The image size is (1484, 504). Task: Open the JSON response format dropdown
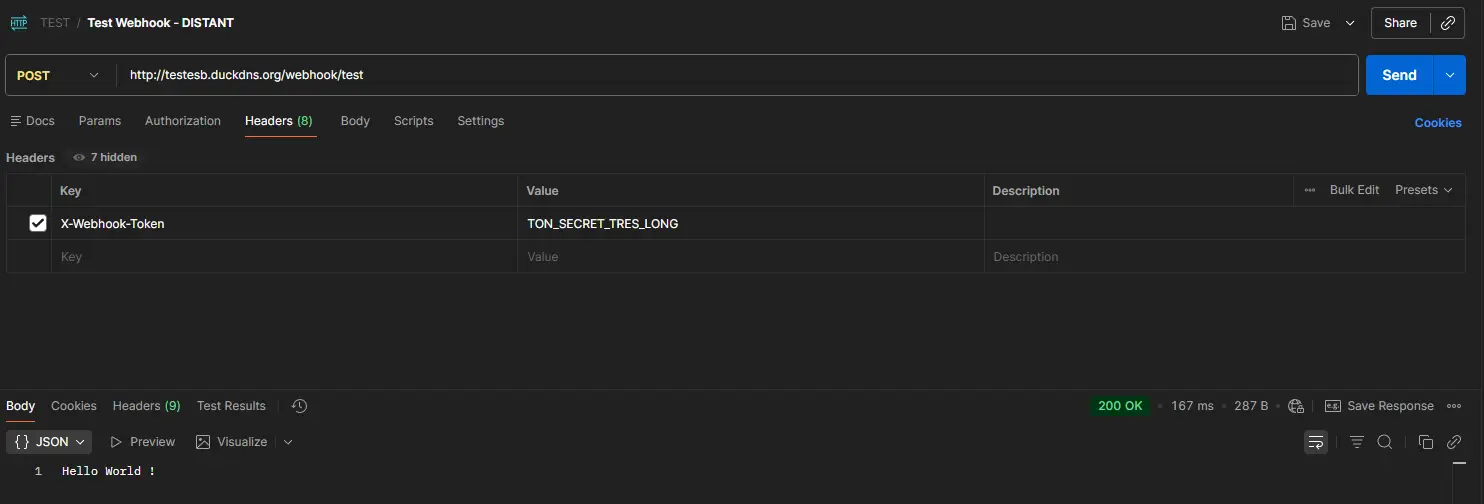50,442
